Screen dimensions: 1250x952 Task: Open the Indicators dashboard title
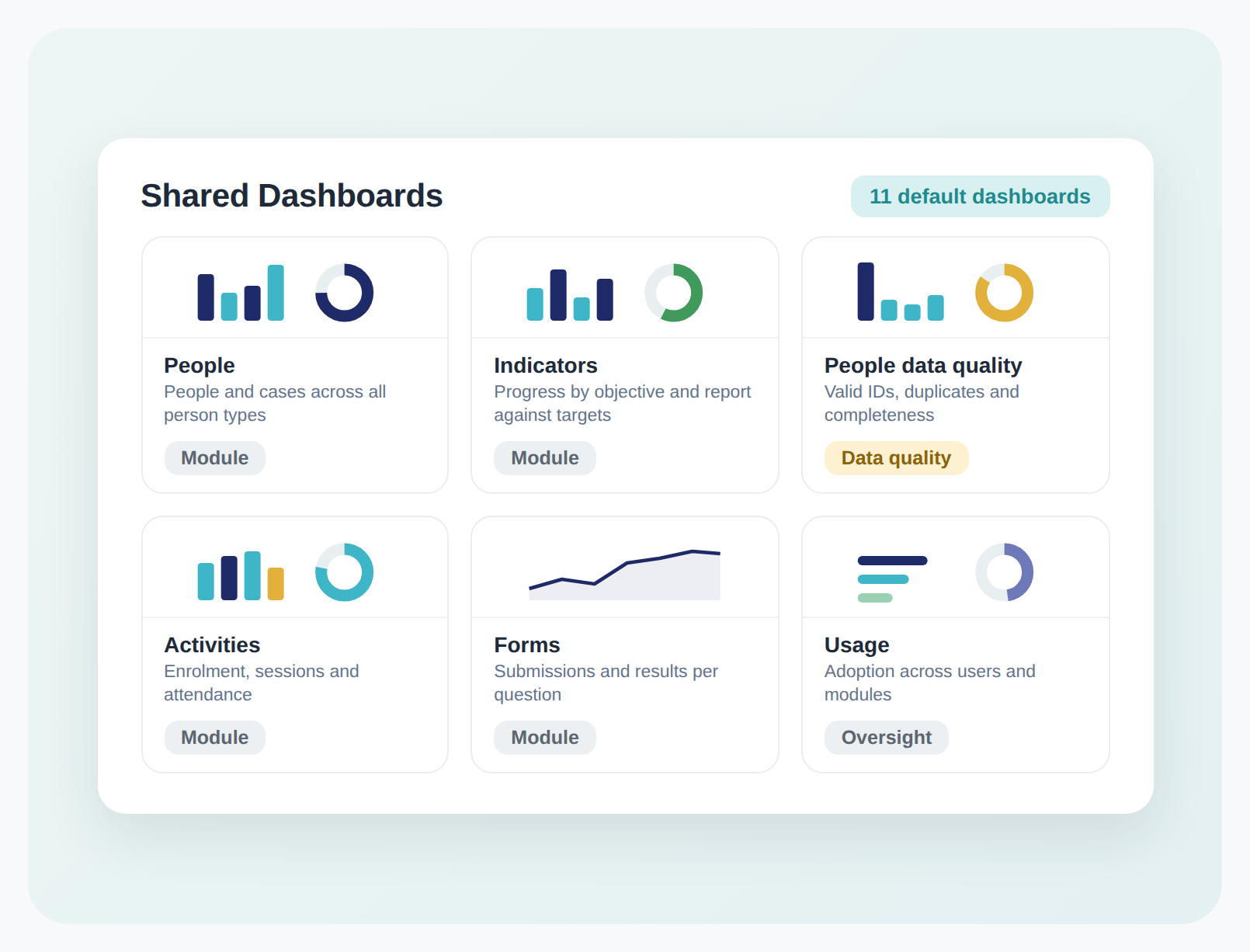pyautogui.click(x=546, y=366)
